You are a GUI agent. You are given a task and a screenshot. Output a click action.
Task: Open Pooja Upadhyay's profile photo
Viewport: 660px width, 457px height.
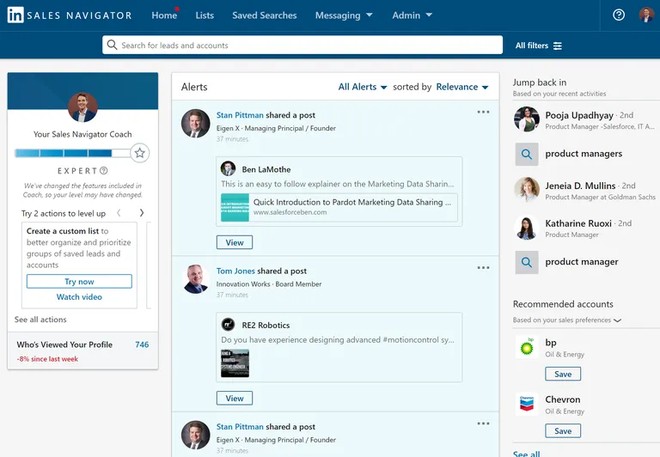point(527,119)
